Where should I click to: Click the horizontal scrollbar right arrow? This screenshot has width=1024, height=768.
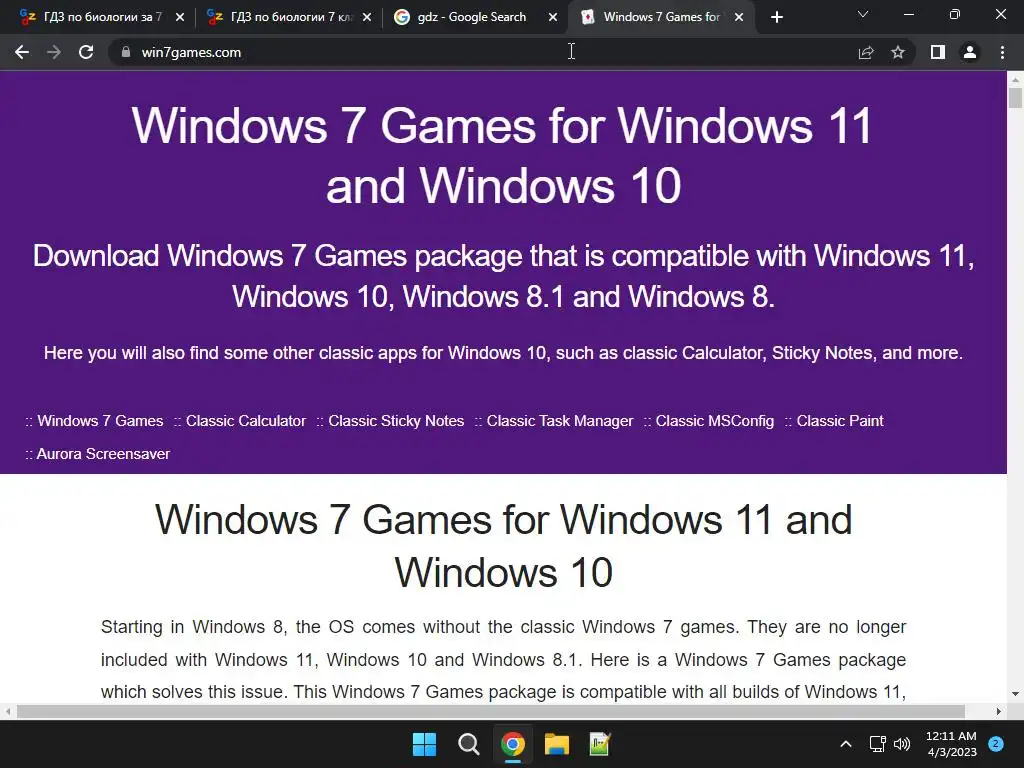point(999,711)
